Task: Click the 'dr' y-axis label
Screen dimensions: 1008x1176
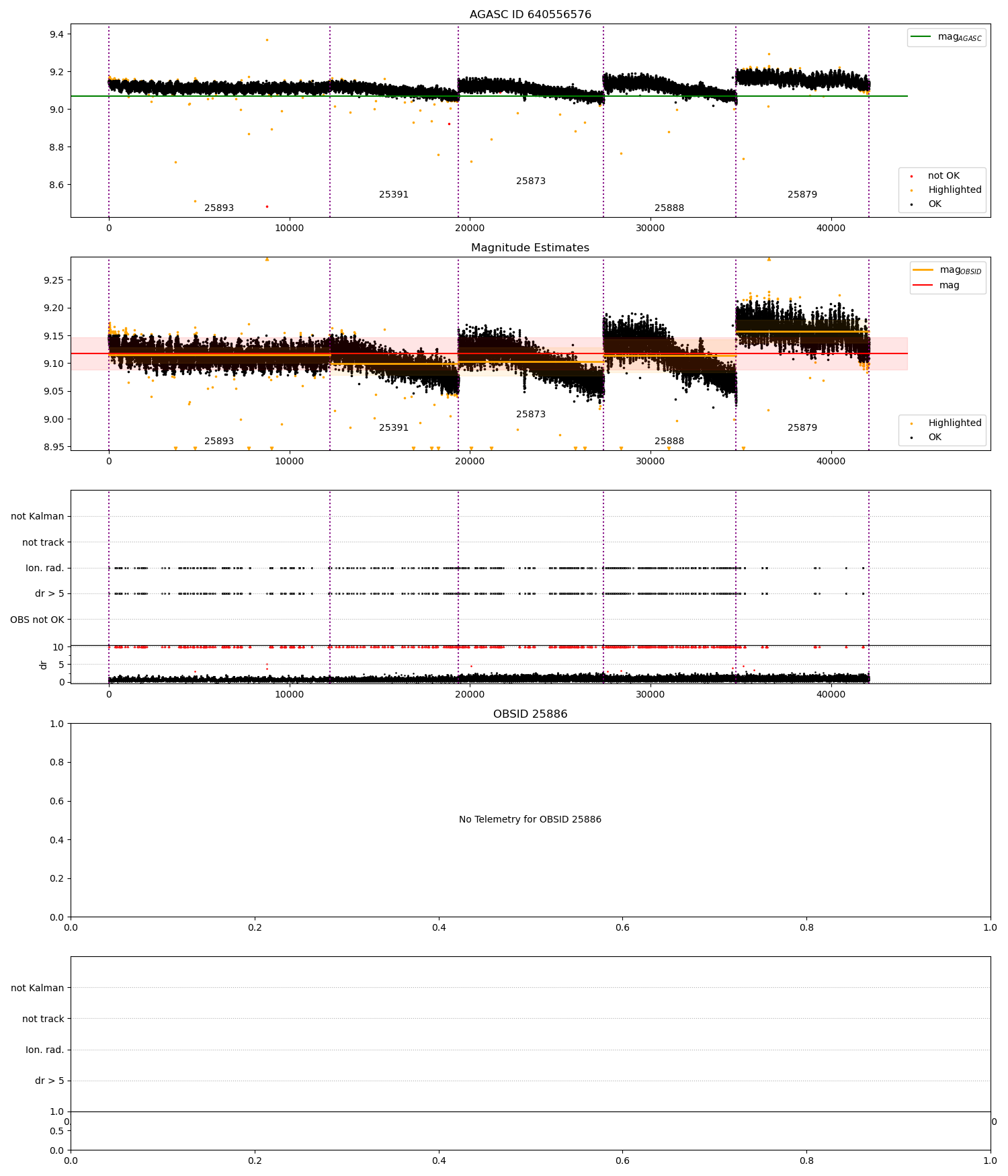Action: [x=44, y=665]
